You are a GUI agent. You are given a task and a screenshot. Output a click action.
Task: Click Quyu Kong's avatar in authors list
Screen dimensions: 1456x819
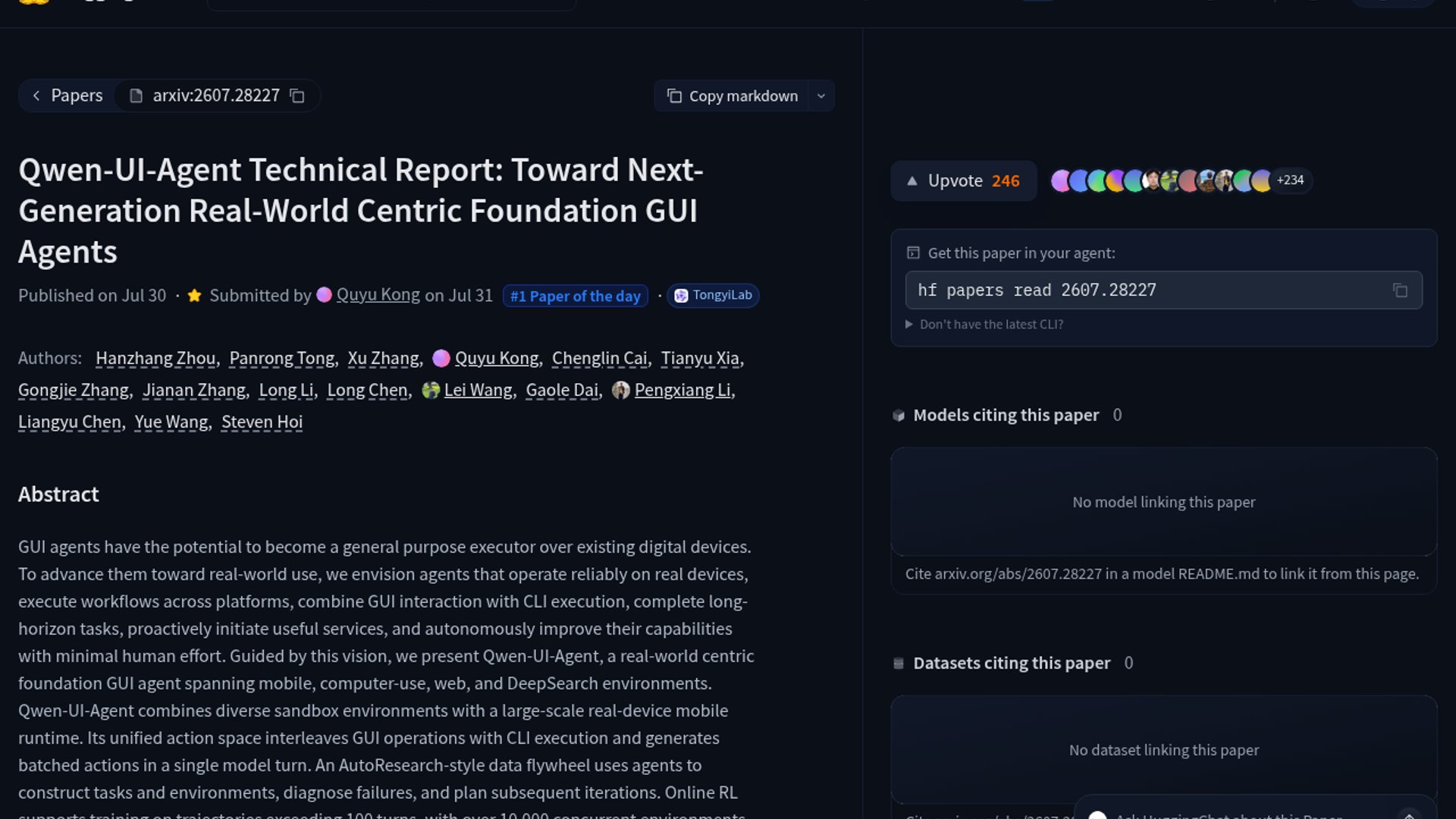pyautogui.click(x=441, y=358)
